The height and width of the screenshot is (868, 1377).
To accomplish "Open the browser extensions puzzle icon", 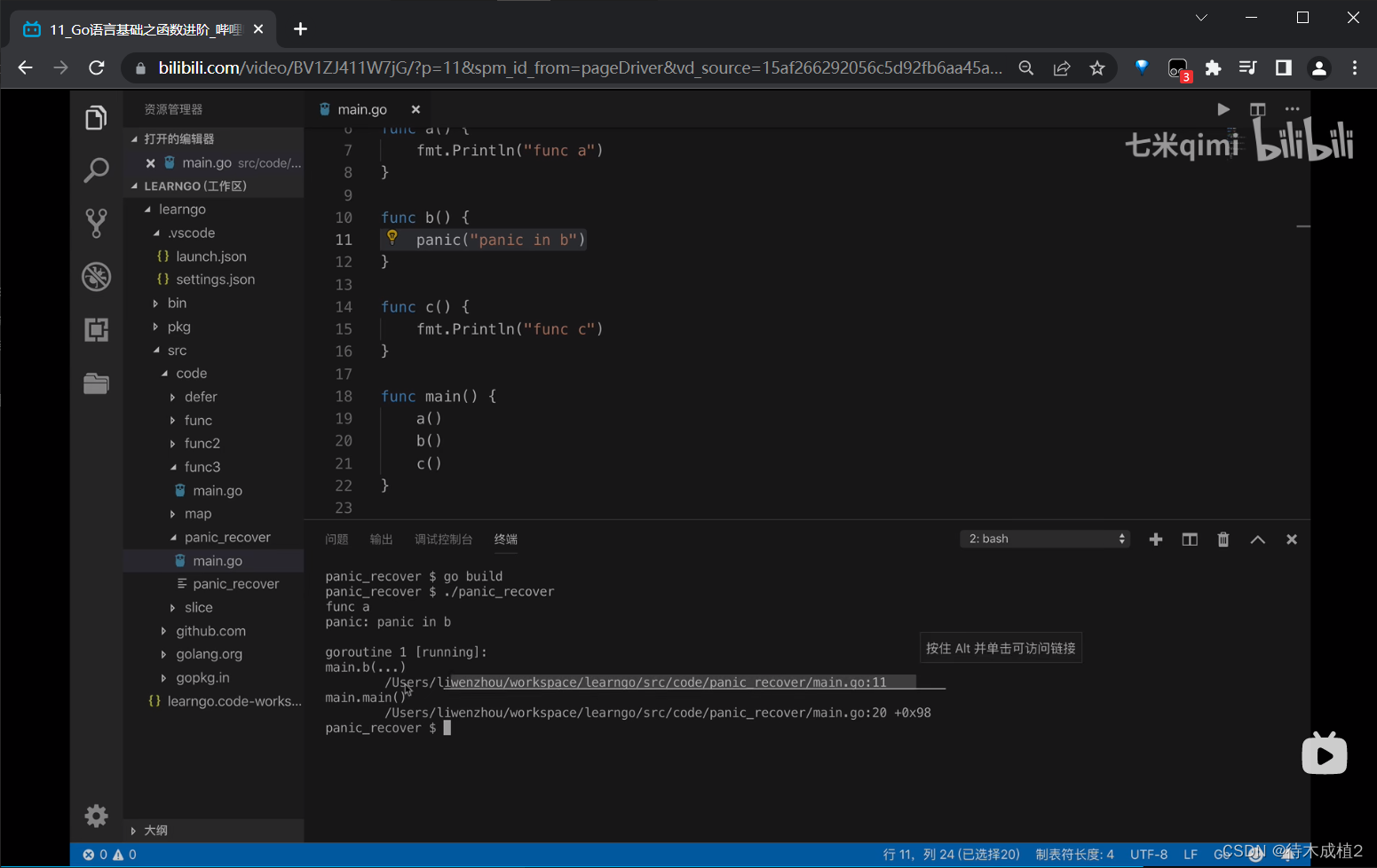I will click(1213, 67).
